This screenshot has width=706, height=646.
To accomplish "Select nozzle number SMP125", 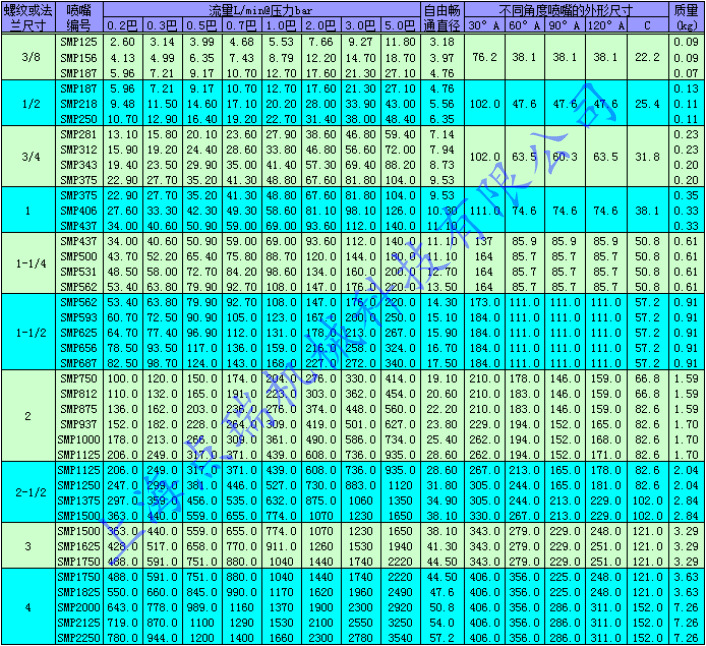I will (x=79, y=42).
